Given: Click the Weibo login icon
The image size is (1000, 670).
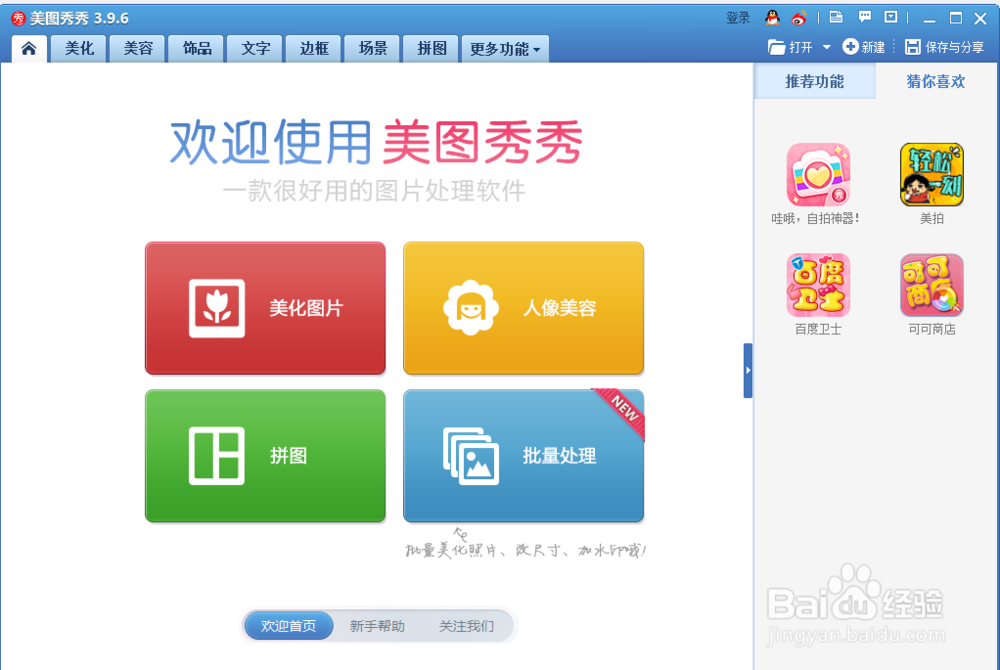Looking at the screenshot, I should click(799, 18).
